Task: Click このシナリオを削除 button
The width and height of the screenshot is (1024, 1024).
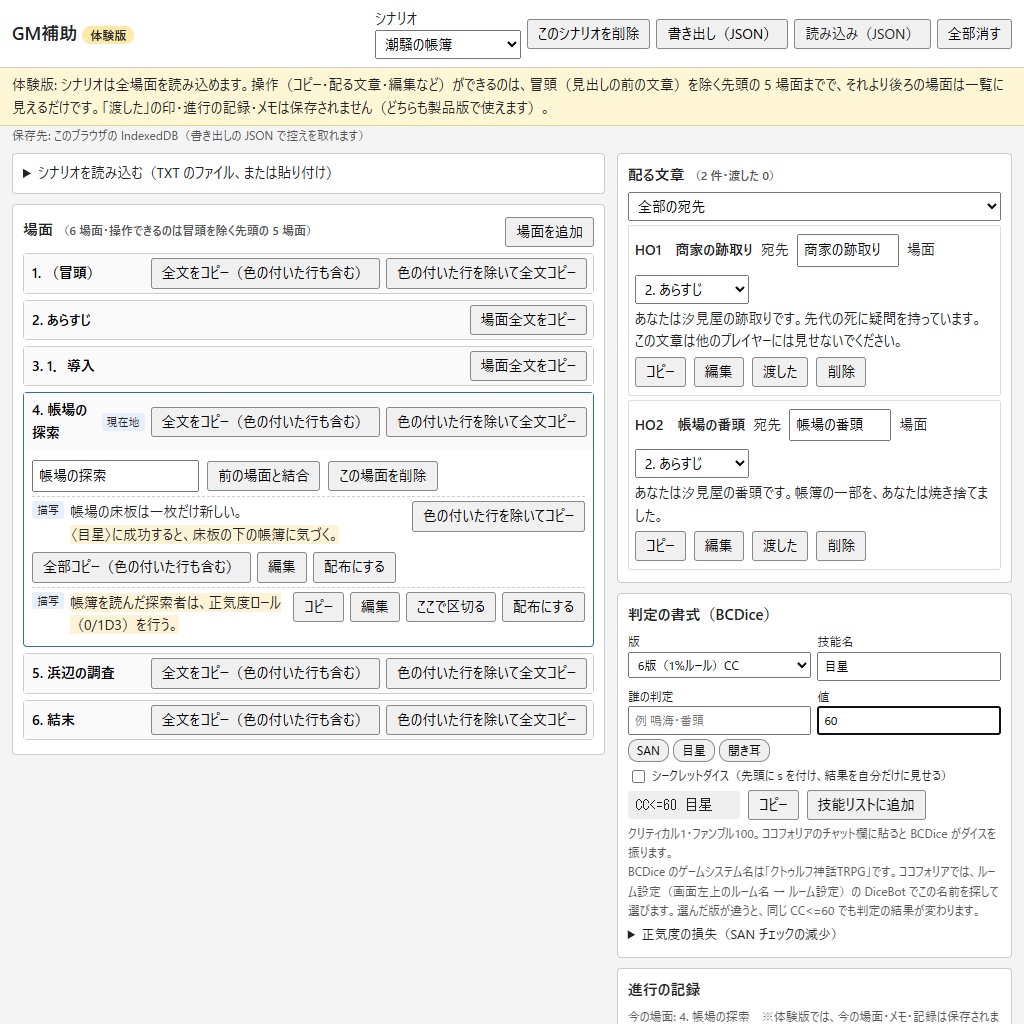Action: coord(588,34)
